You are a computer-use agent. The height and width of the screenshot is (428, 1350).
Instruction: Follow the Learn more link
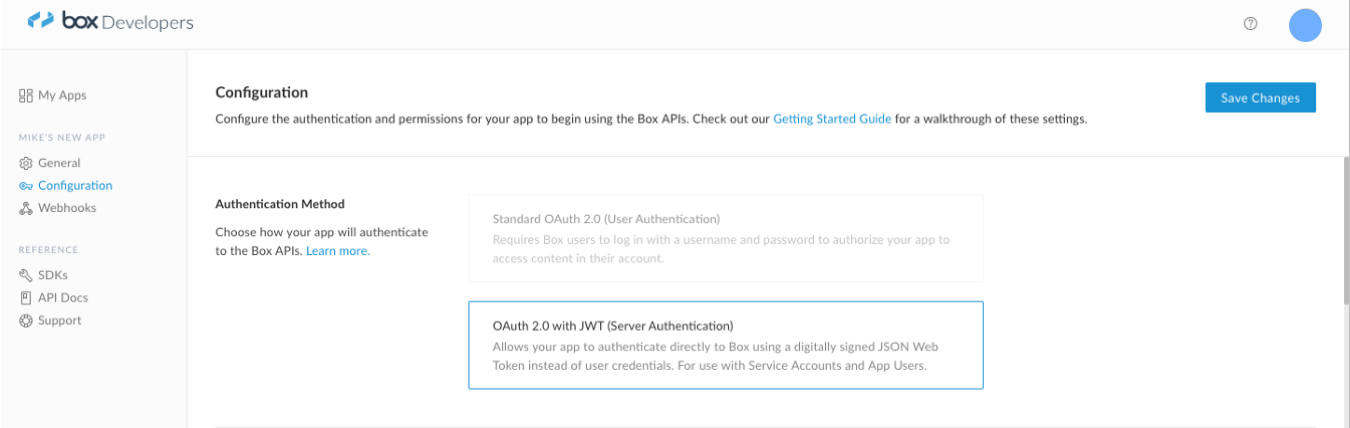[338, 251]
